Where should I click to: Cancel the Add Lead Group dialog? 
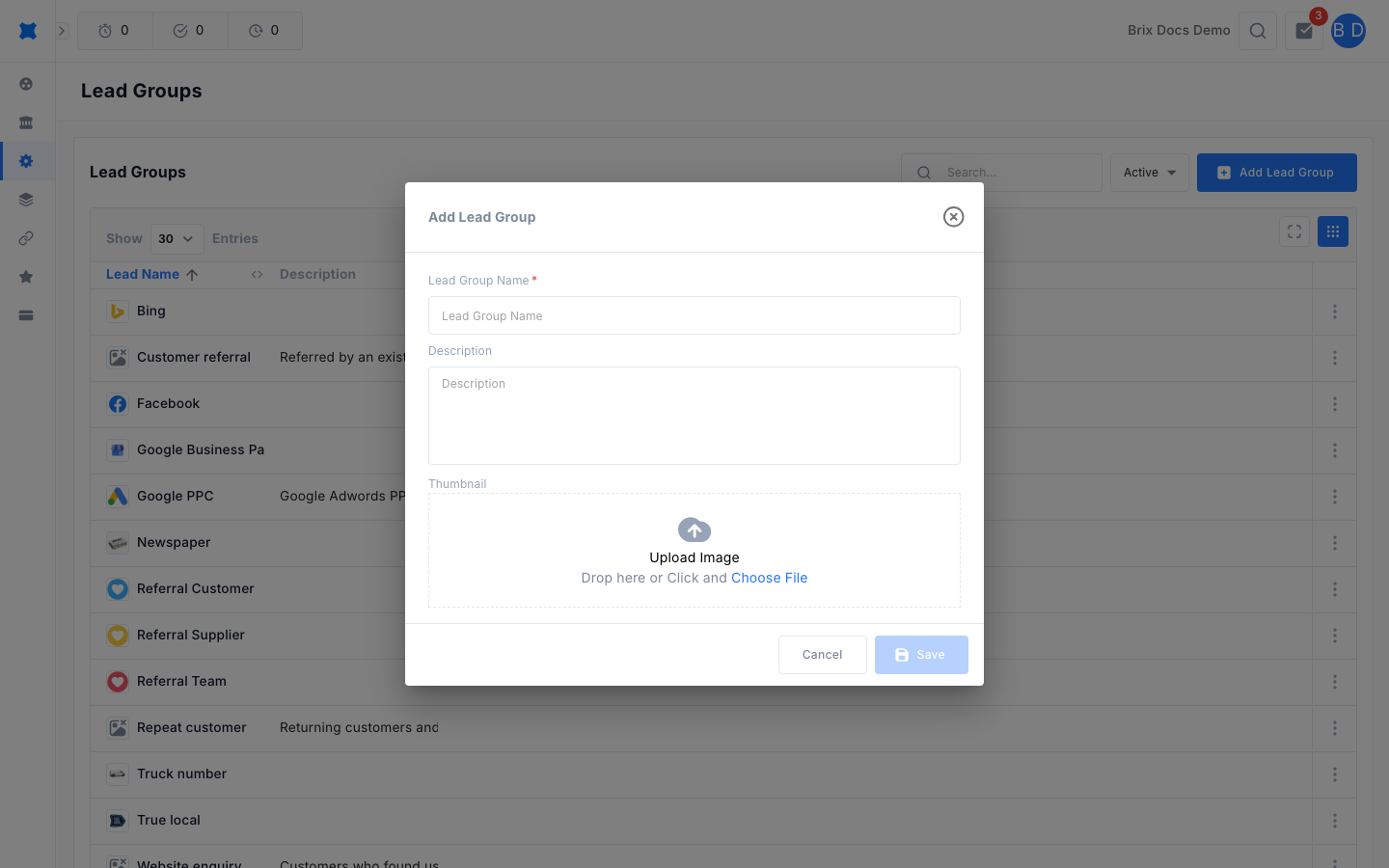click(823, 655)
